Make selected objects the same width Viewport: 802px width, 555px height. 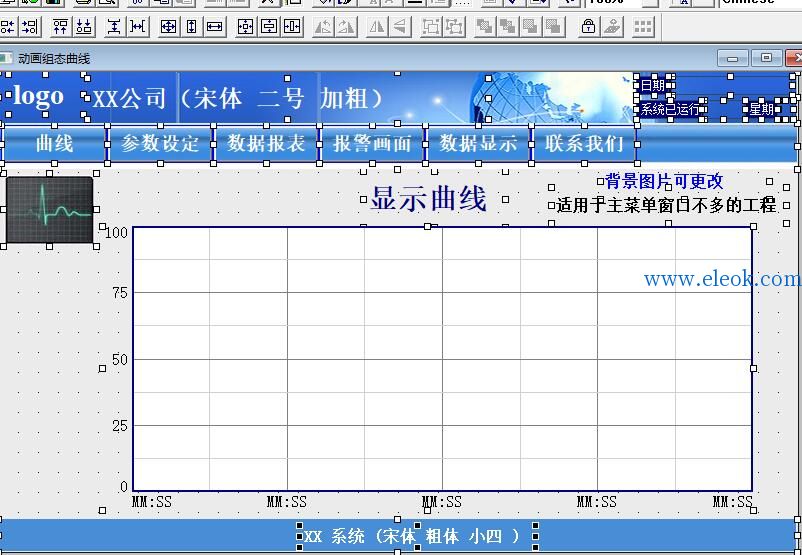pyautogui.click(x=214, y=27)
